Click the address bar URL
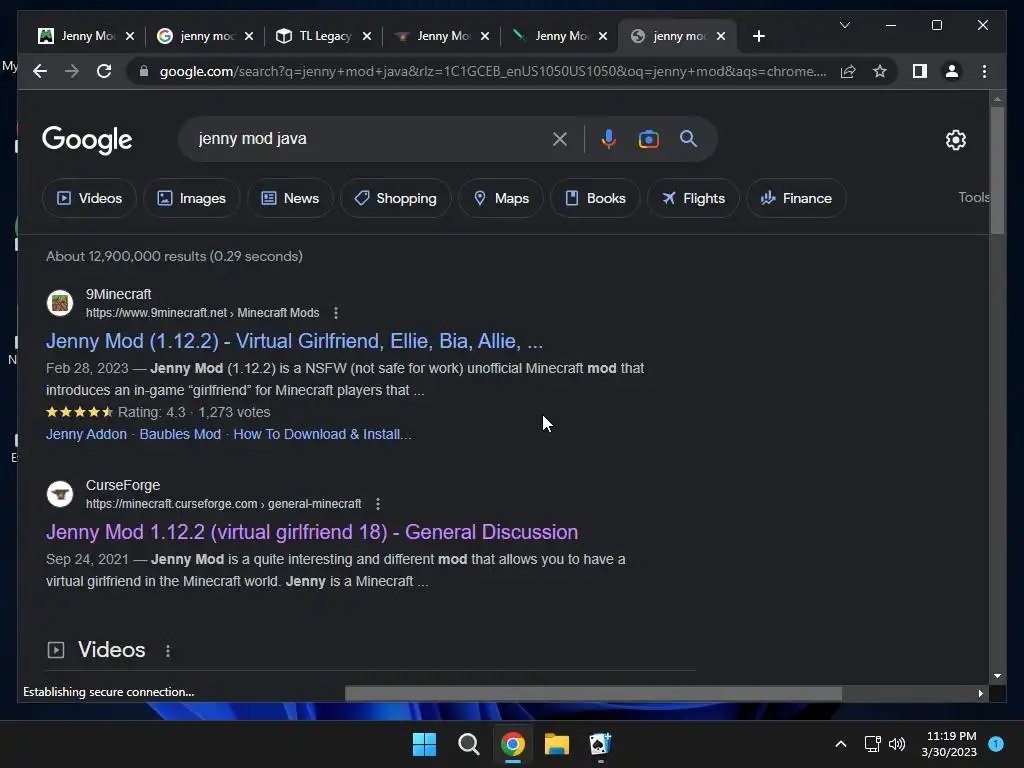The height and width of the screenshot is (768, 1024). [x=493, y=71]
